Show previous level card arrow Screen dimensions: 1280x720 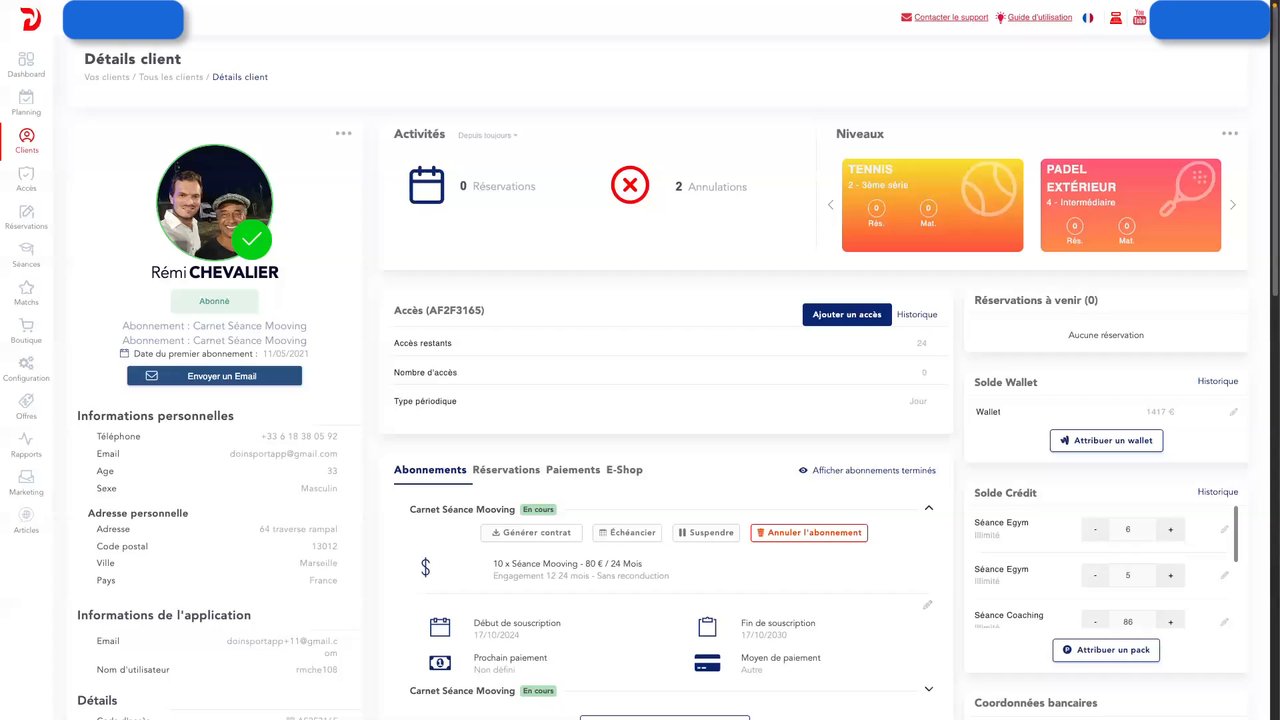click(x=830, y=205)
